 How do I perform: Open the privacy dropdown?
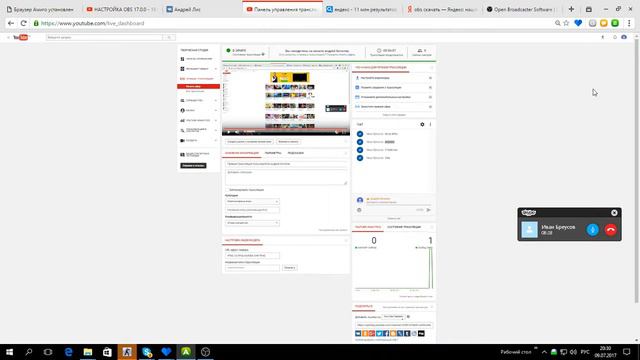click(252, 223)
